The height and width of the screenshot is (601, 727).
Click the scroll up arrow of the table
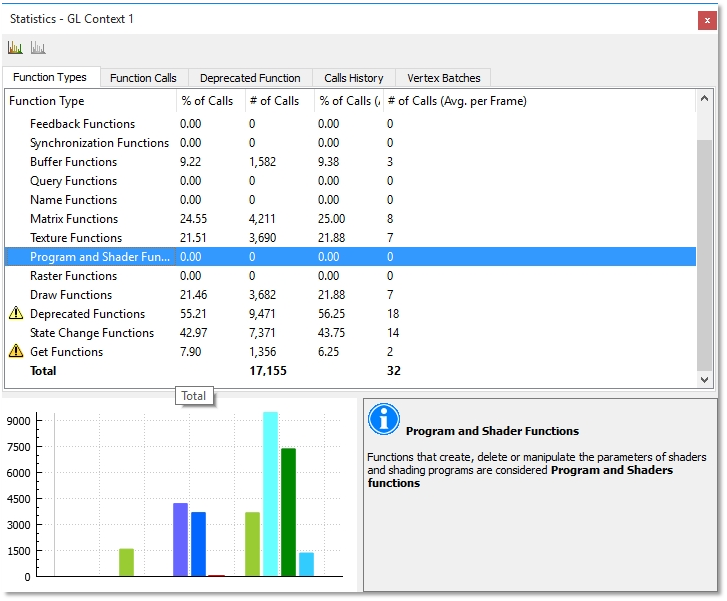tap(705, 99)
